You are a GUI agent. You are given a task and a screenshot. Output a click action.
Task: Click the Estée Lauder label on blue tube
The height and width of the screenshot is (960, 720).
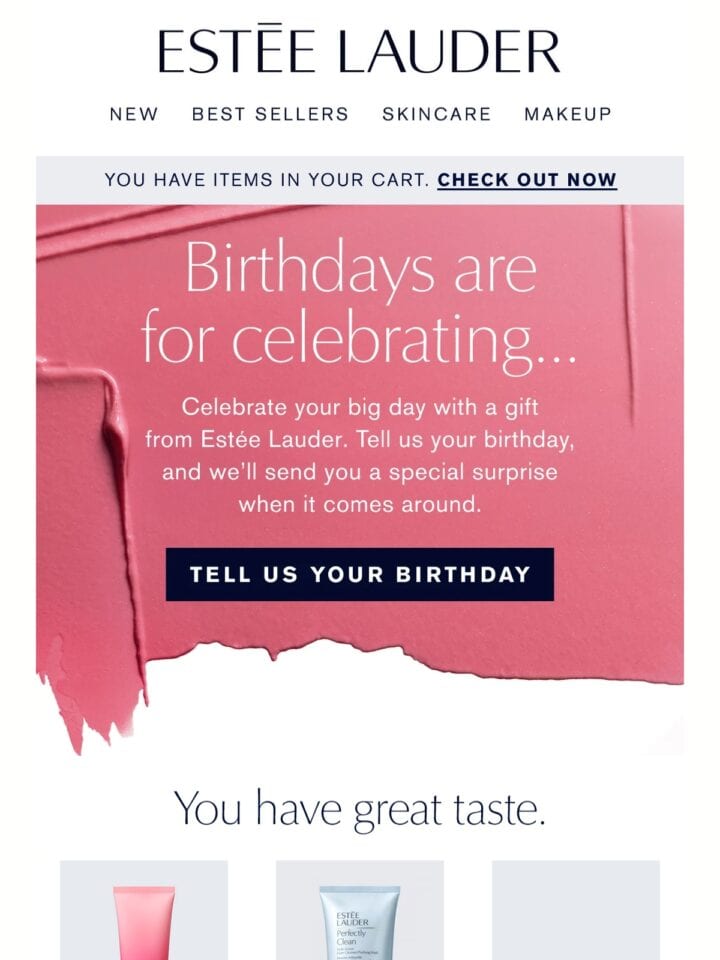pyautogui.click(x=352, y=919)
